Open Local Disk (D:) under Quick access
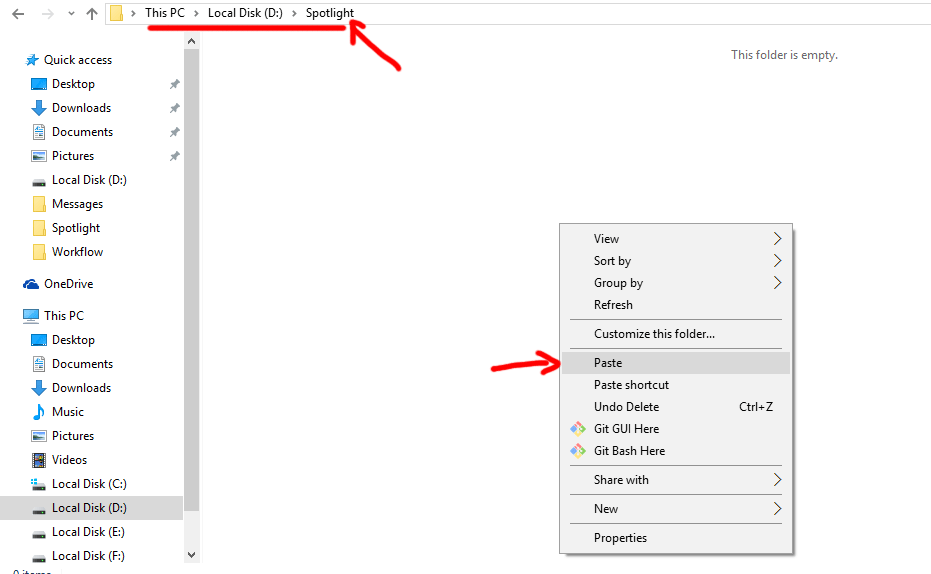Image resolution: width=931 pixels, height=574 pixels. (x=89, y=180)
